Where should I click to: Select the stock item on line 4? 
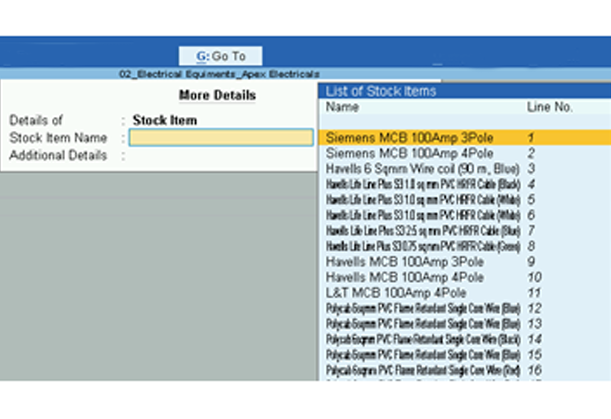coord(464,184)
